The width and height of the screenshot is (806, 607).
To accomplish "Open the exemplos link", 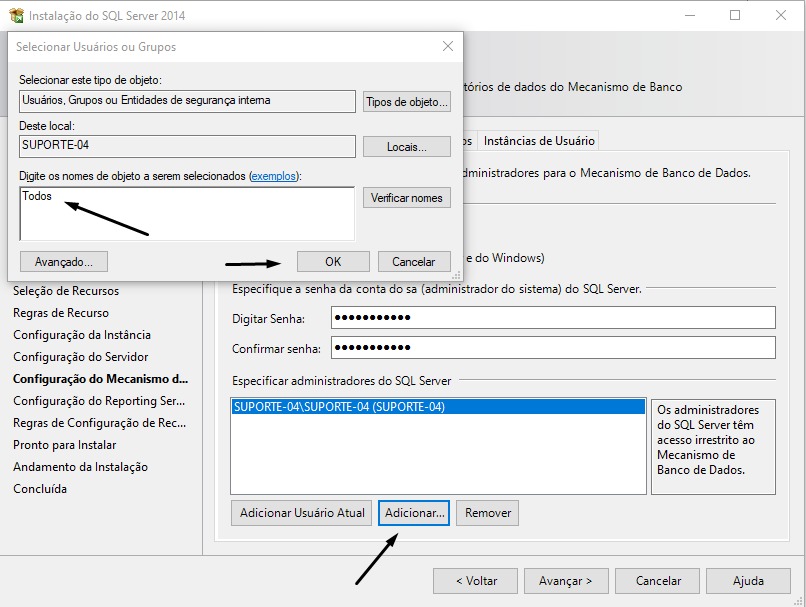I will pos(273,176).
